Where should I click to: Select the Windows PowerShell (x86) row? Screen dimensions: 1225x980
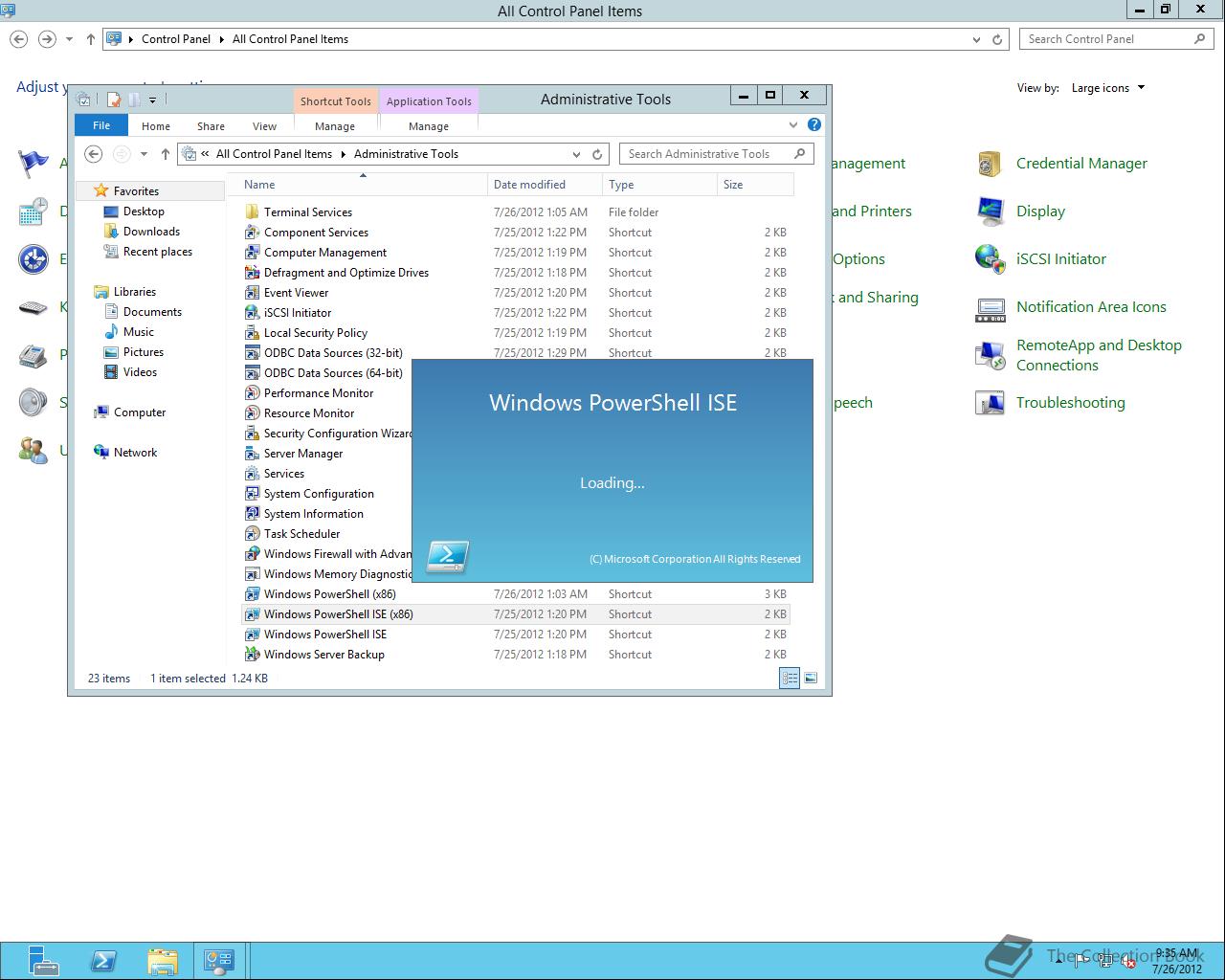click(x=516, y=594)
